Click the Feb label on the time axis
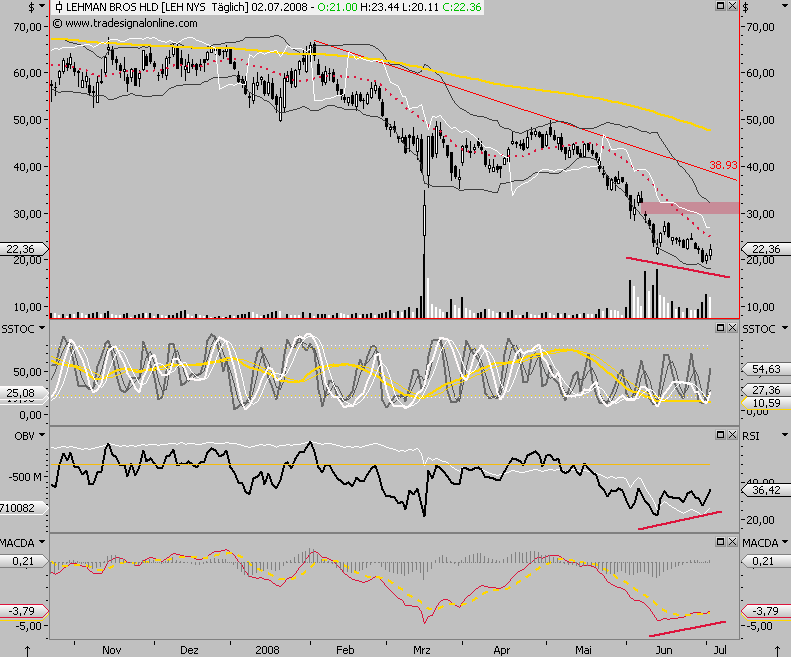The image size is (791, 657). coord(345,650)
